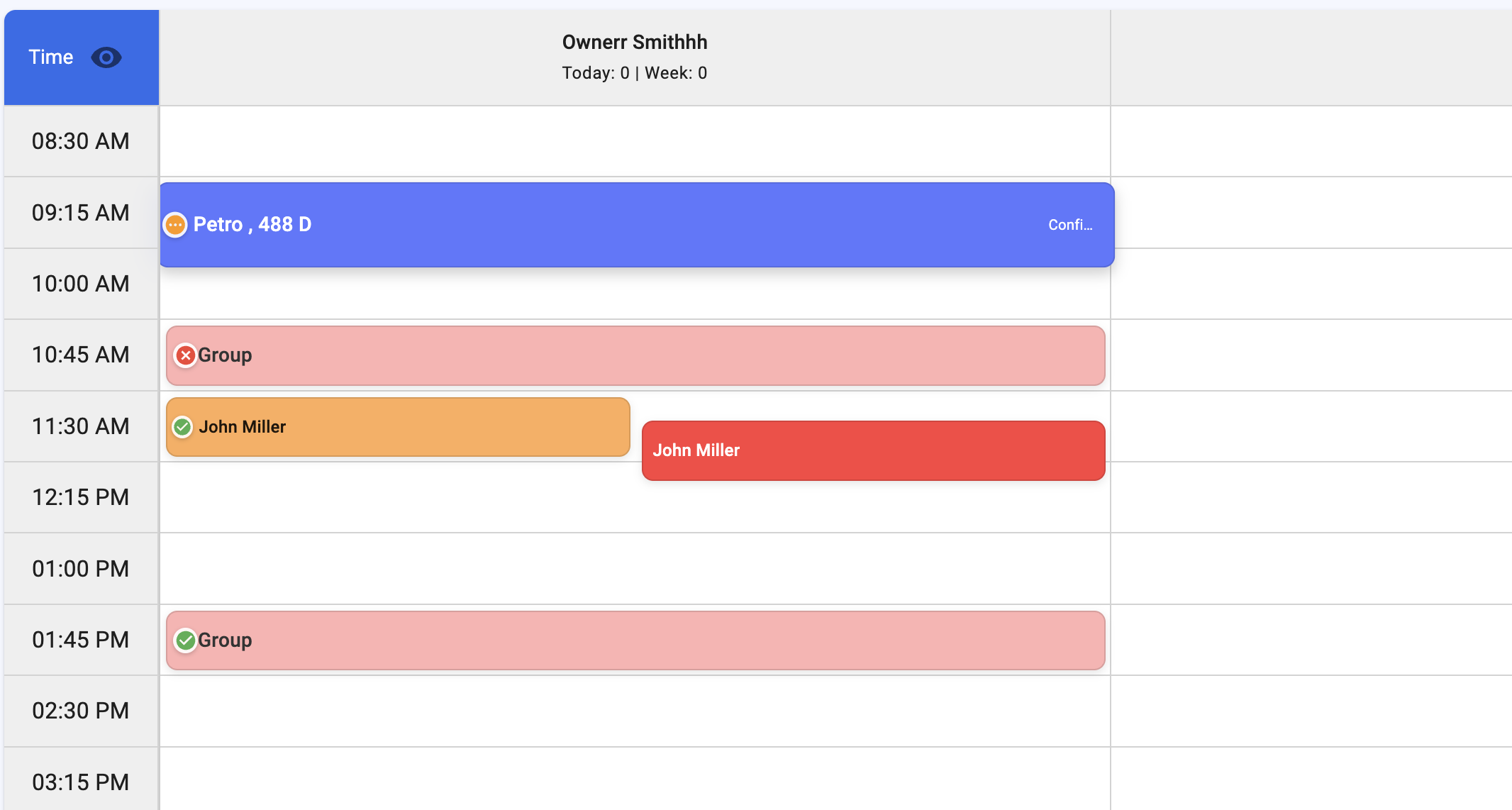Click green check icon on 01:45 Group
The width and height of the screenshot is (1512, 810).
point(186,640)
